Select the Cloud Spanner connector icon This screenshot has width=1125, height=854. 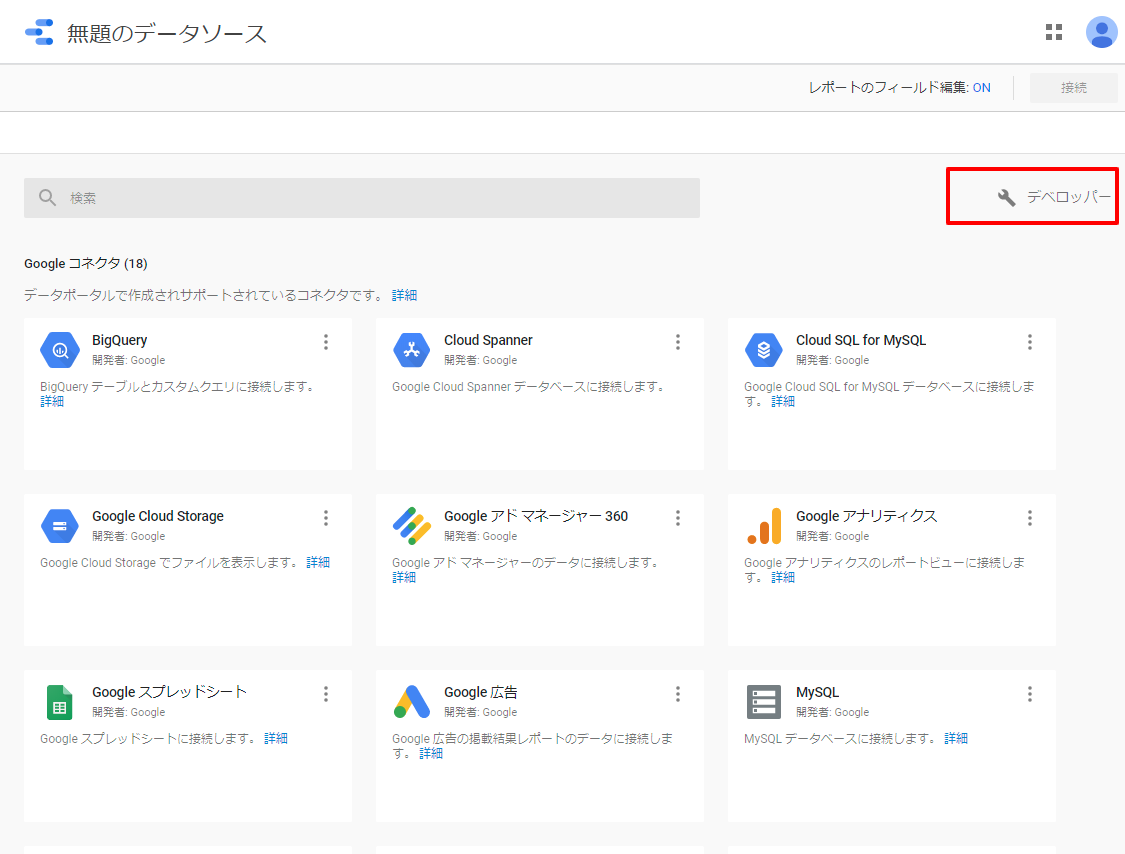tap(411, 350)
